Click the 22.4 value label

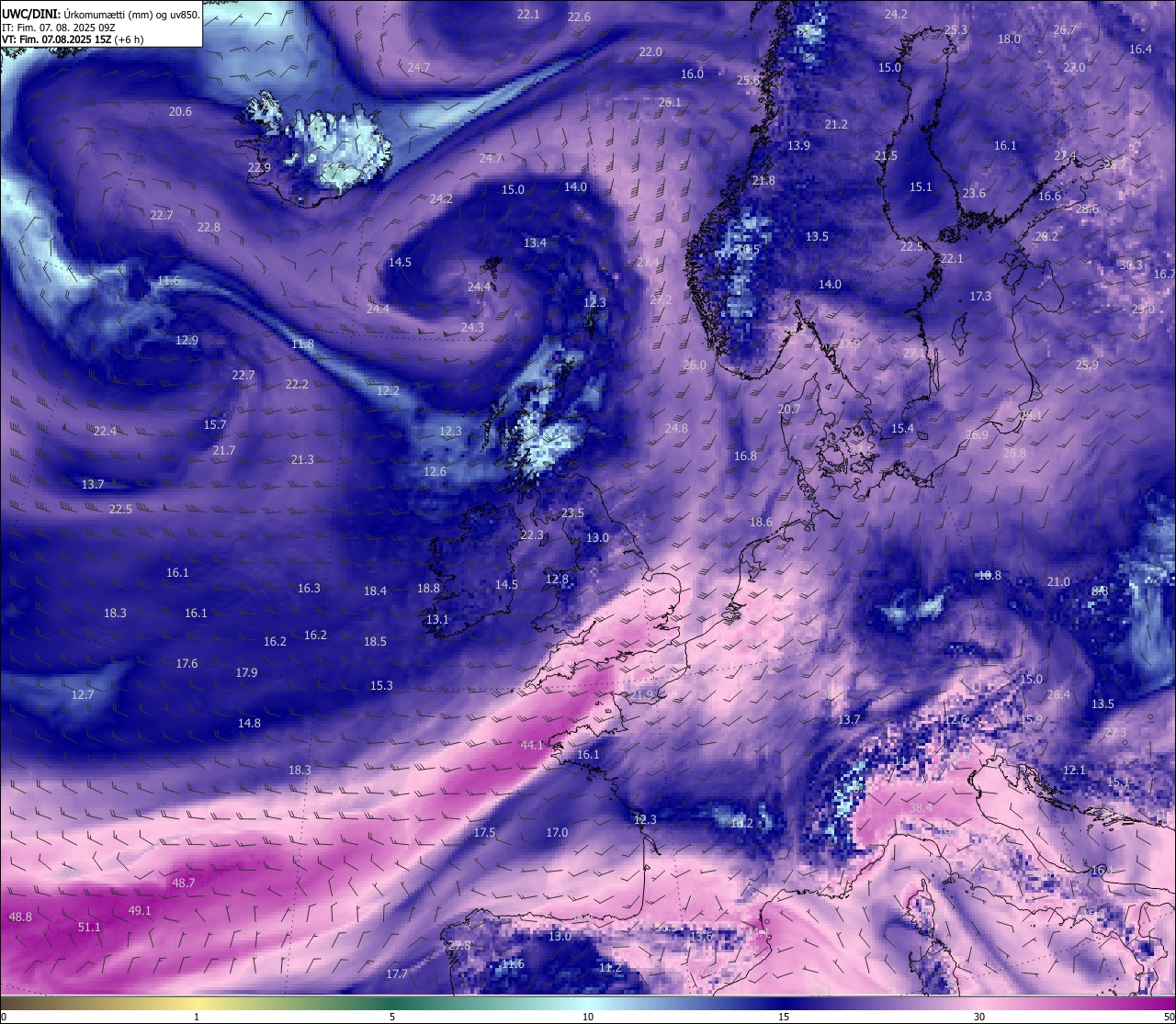[105, 431]
